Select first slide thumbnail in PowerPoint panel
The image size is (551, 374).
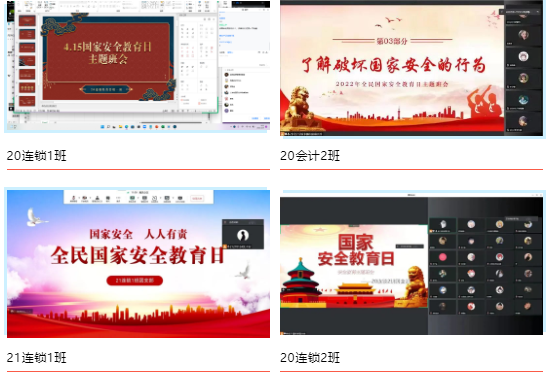(x=27, y=21)
